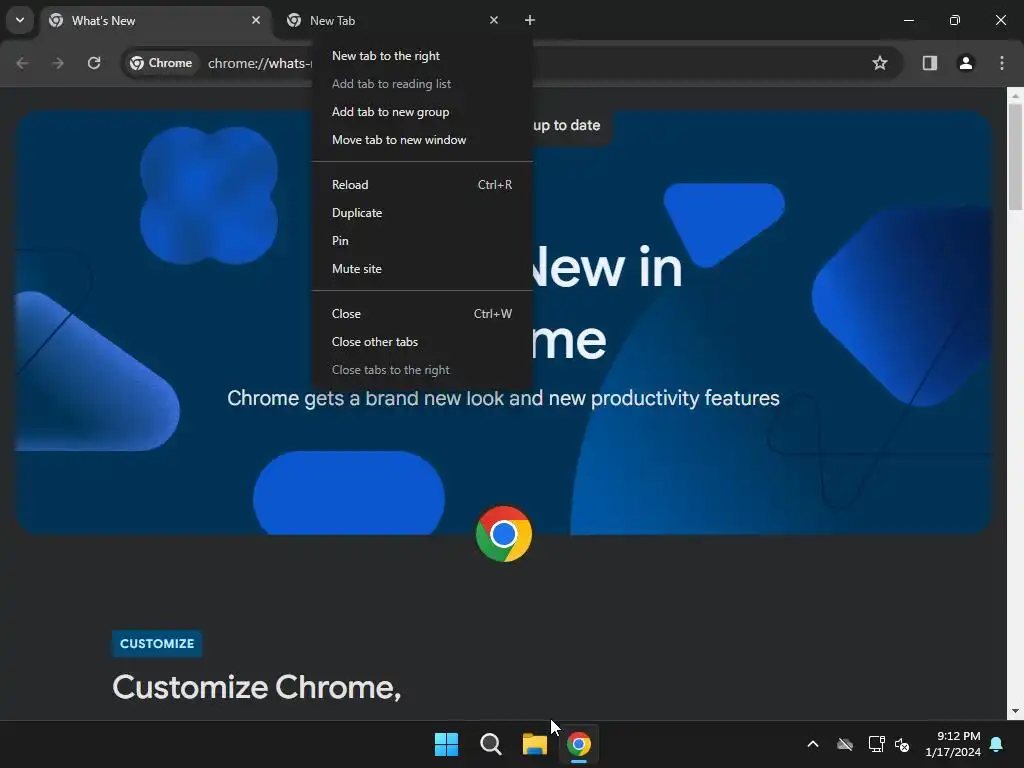Select Add tab to new group
The image size is (1024, 768).
tap(423, 112)
